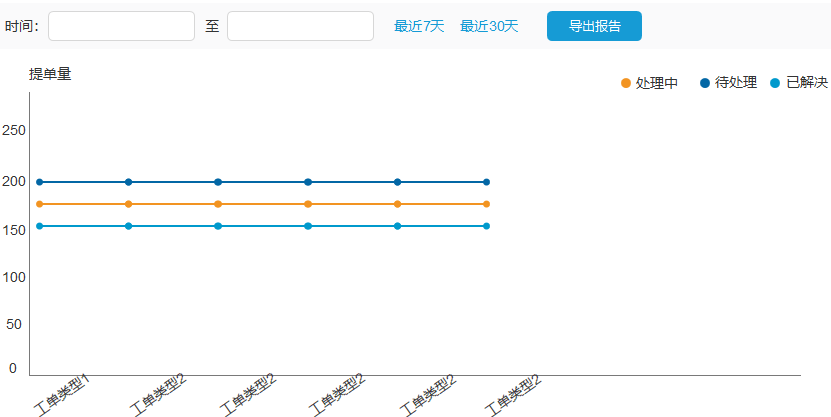Click last data point on dark blue line
The height and width of the screenshot is (417, 831).
tap(487, 182)
